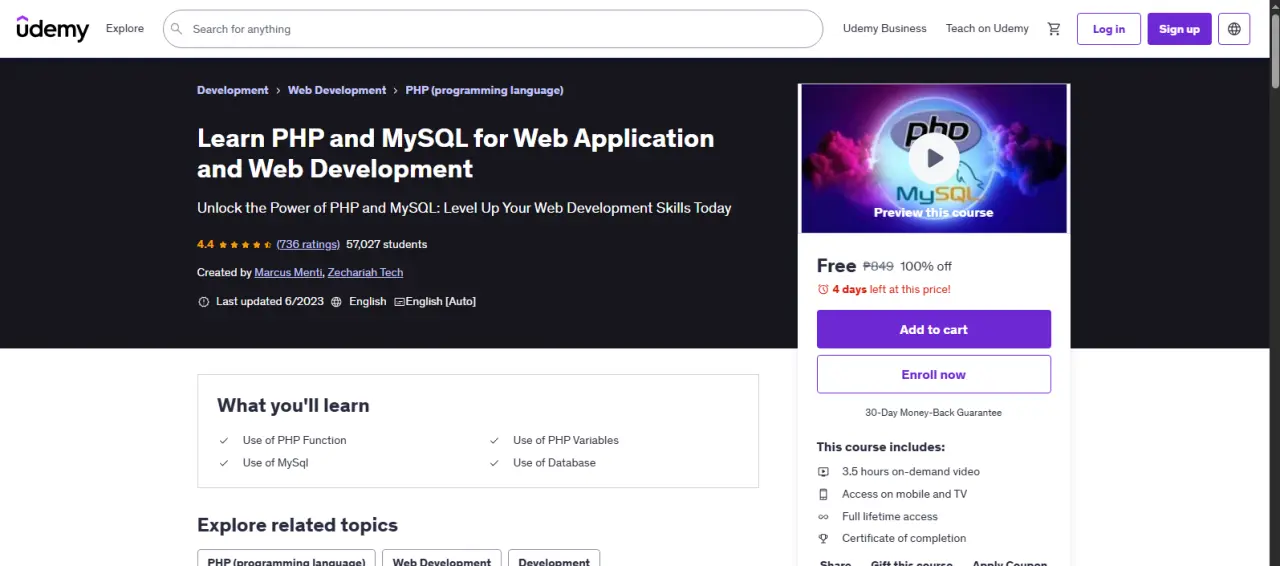Click the Certificate of completion text
The image size is (1280, 566).
[904, 538]
